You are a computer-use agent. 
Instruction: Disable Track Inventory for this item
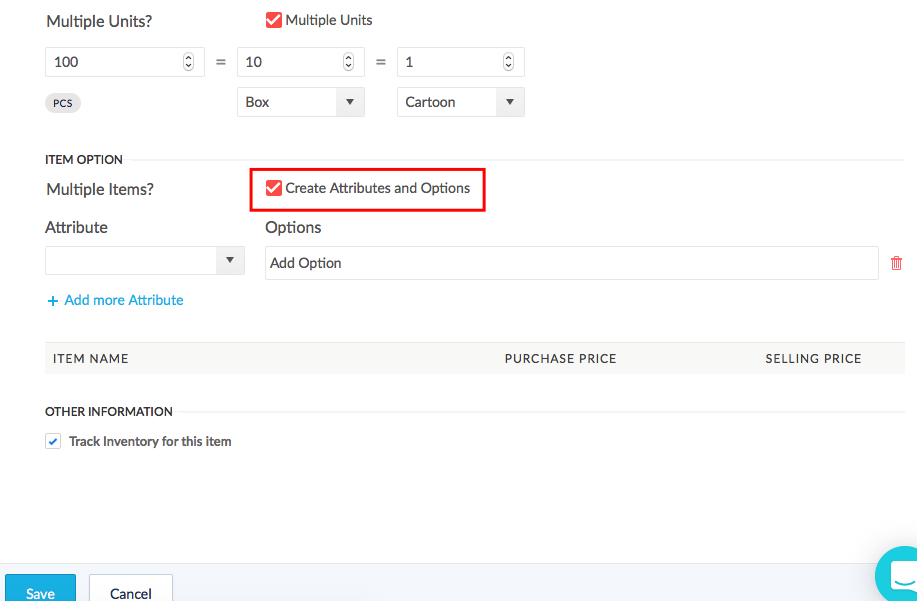tap(53, 441)
